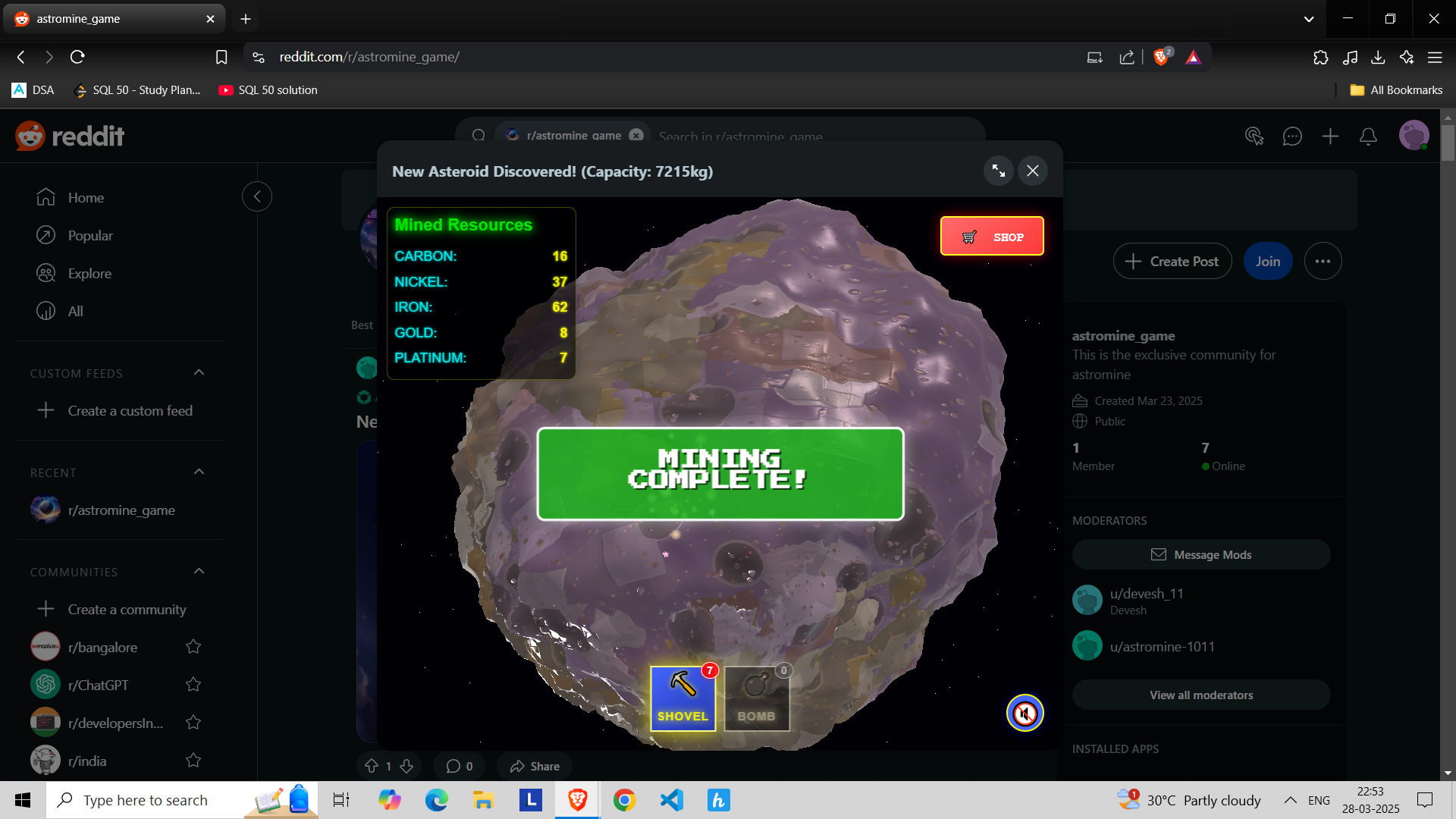
Task: Collapse the Communities section
Action: pyautogui.click(x=199, y=571)
